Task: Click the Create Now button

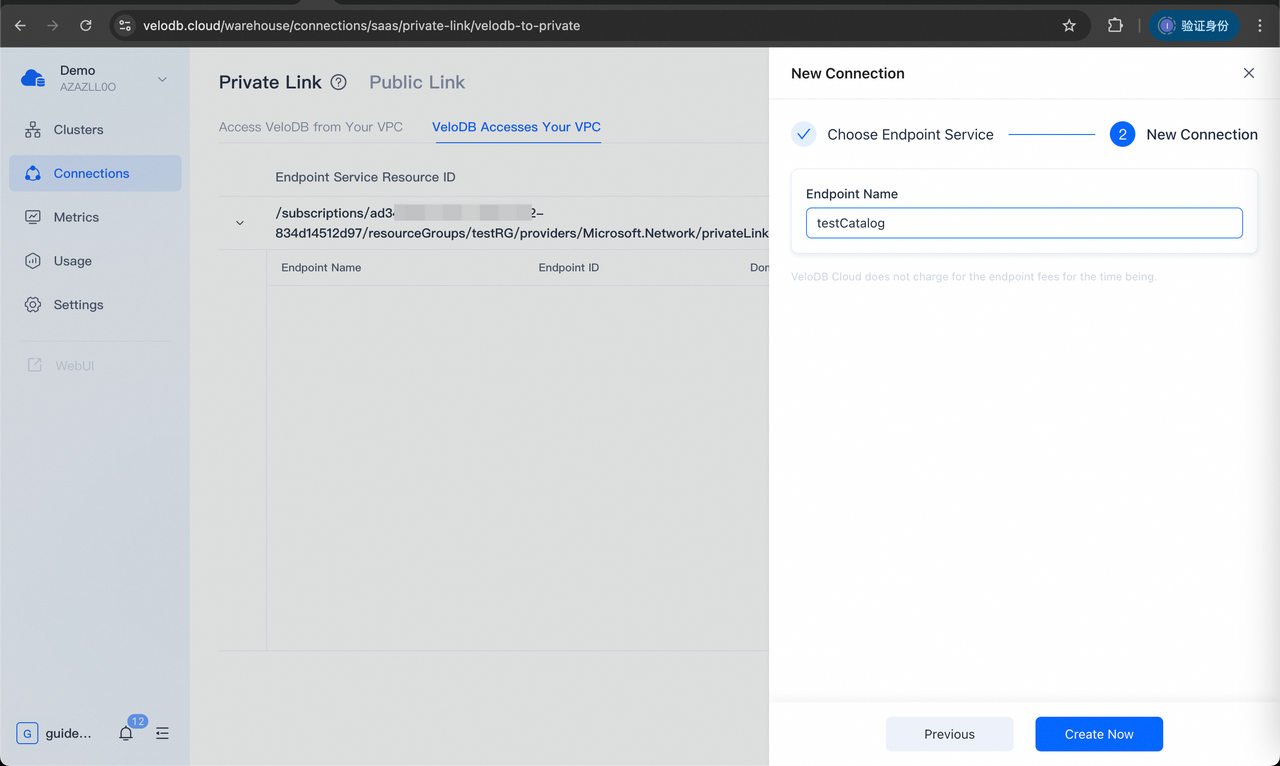Action: (x=1098, y=734)
